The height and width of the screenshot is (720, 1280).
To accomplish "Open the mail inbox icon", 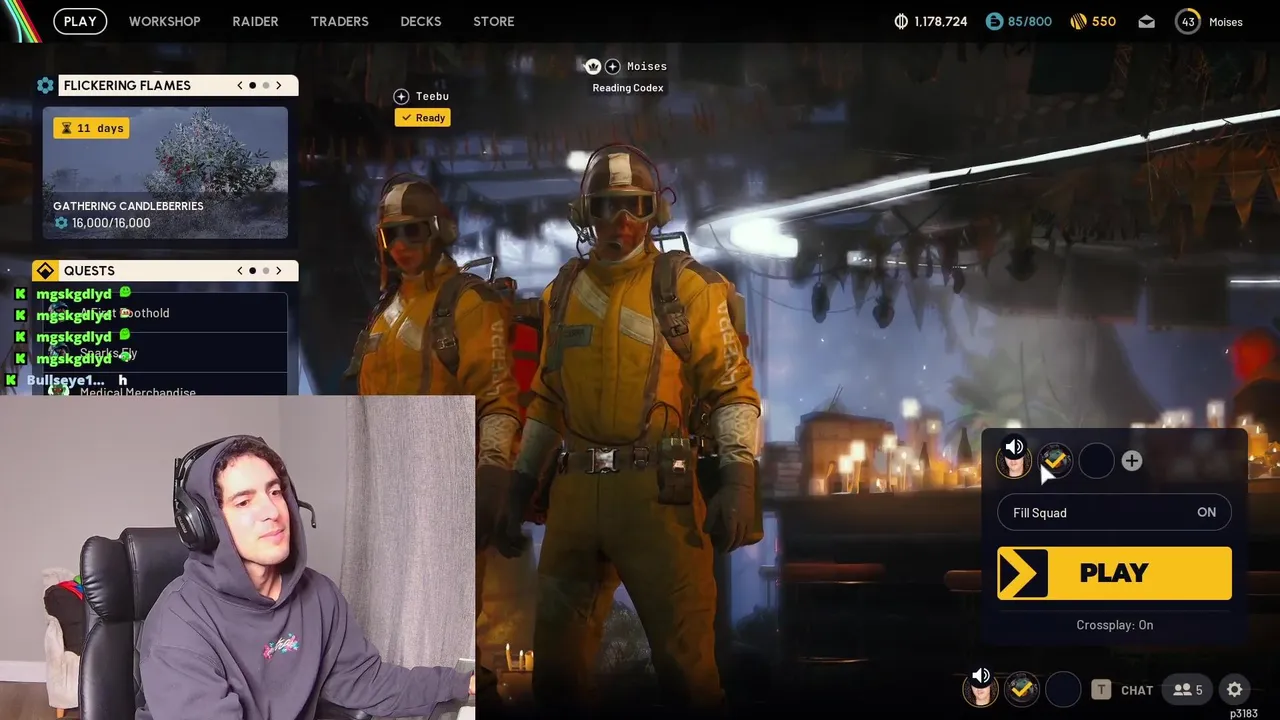I will (x=1146, y=21).
